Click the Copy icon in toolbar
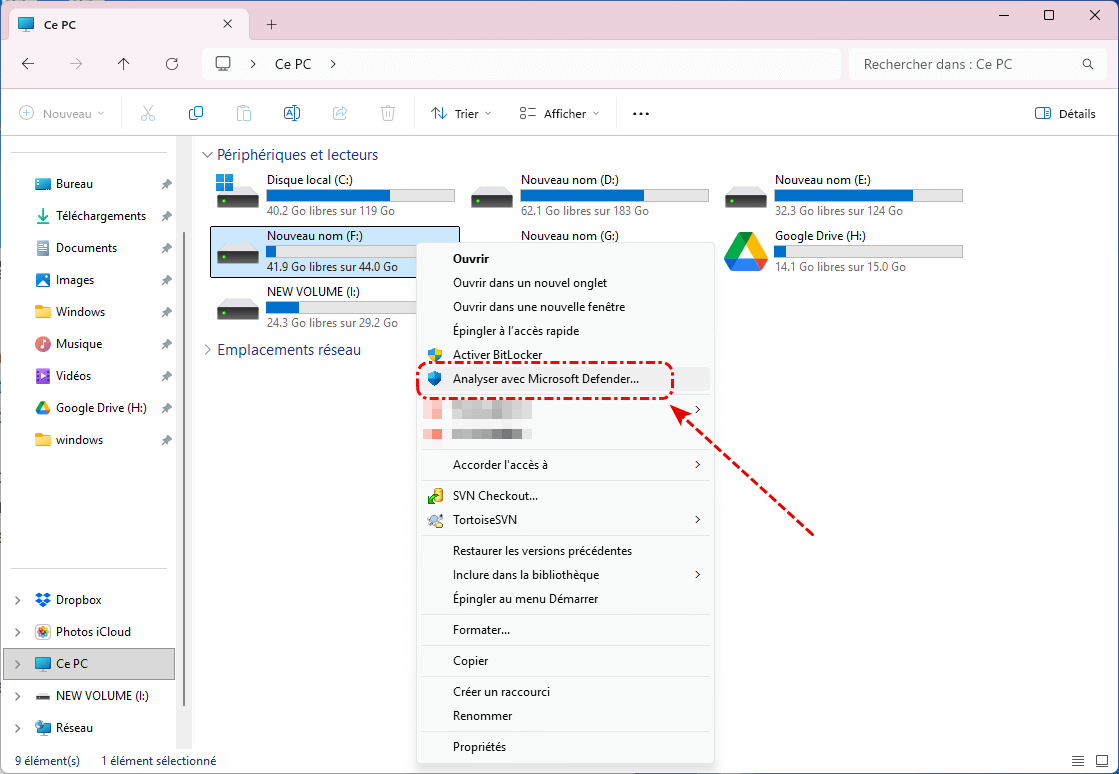 coord(196,114)
